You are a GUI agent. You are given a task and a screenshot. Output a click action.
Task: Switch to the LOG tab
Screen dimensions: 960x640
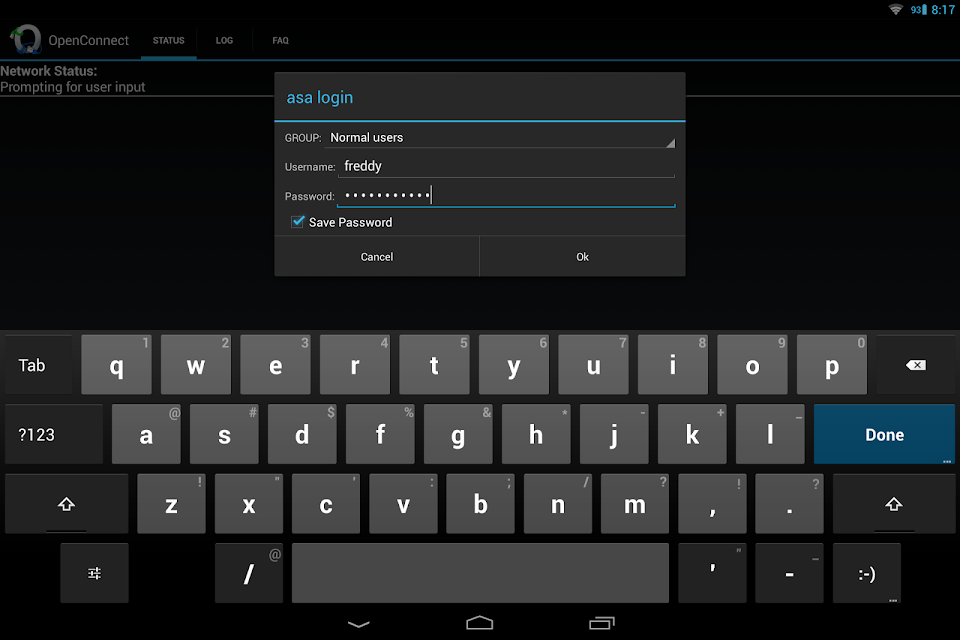point(224,40)
